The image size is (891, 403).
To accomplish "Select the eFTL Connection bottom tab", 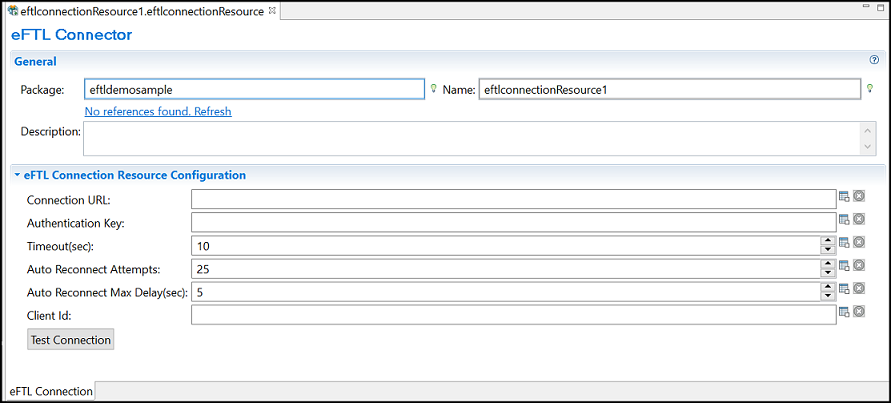I will [x=49, y=391].
